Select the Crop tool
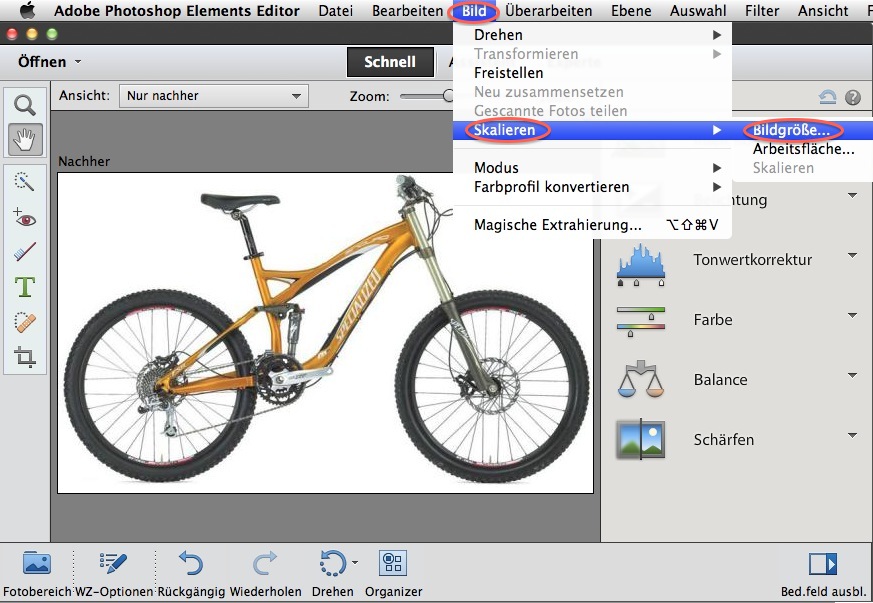The width and height of the screenshot is (873, 603). 24,357
